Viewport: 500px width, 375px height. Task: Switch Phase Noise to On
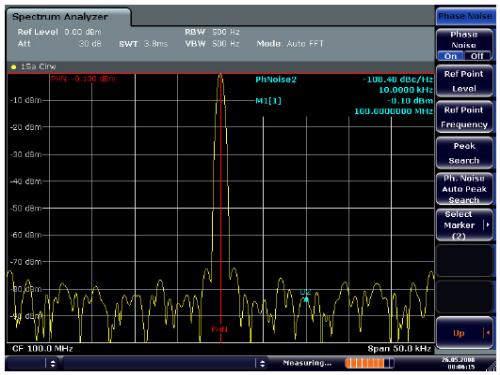point(450,56)
